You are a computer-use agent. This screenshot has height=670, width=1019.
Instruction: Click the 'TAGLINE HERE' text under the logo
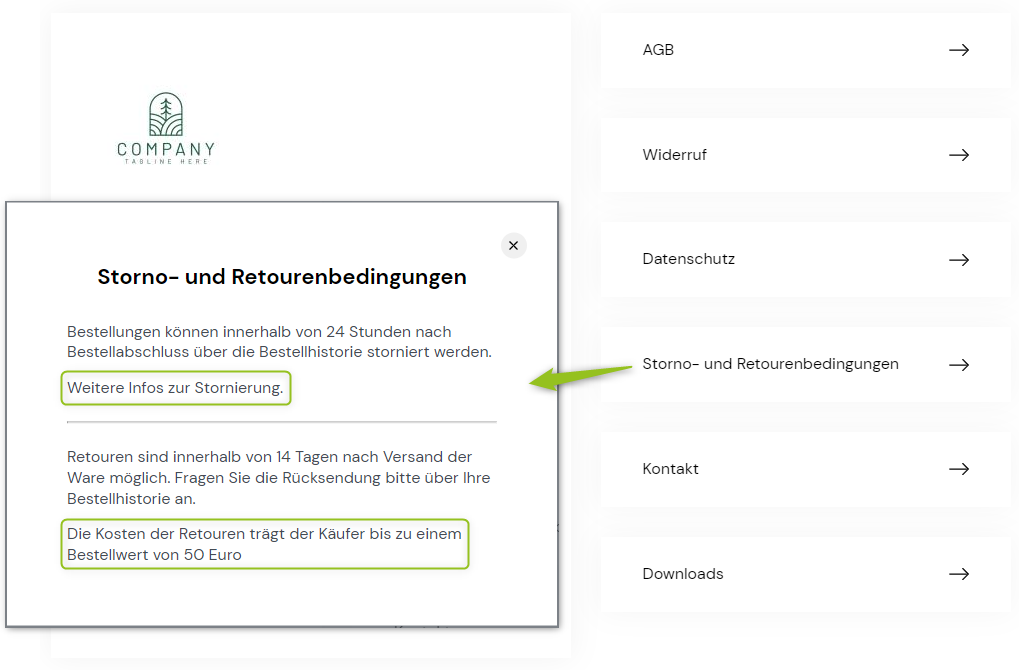[x=166, y=161]
